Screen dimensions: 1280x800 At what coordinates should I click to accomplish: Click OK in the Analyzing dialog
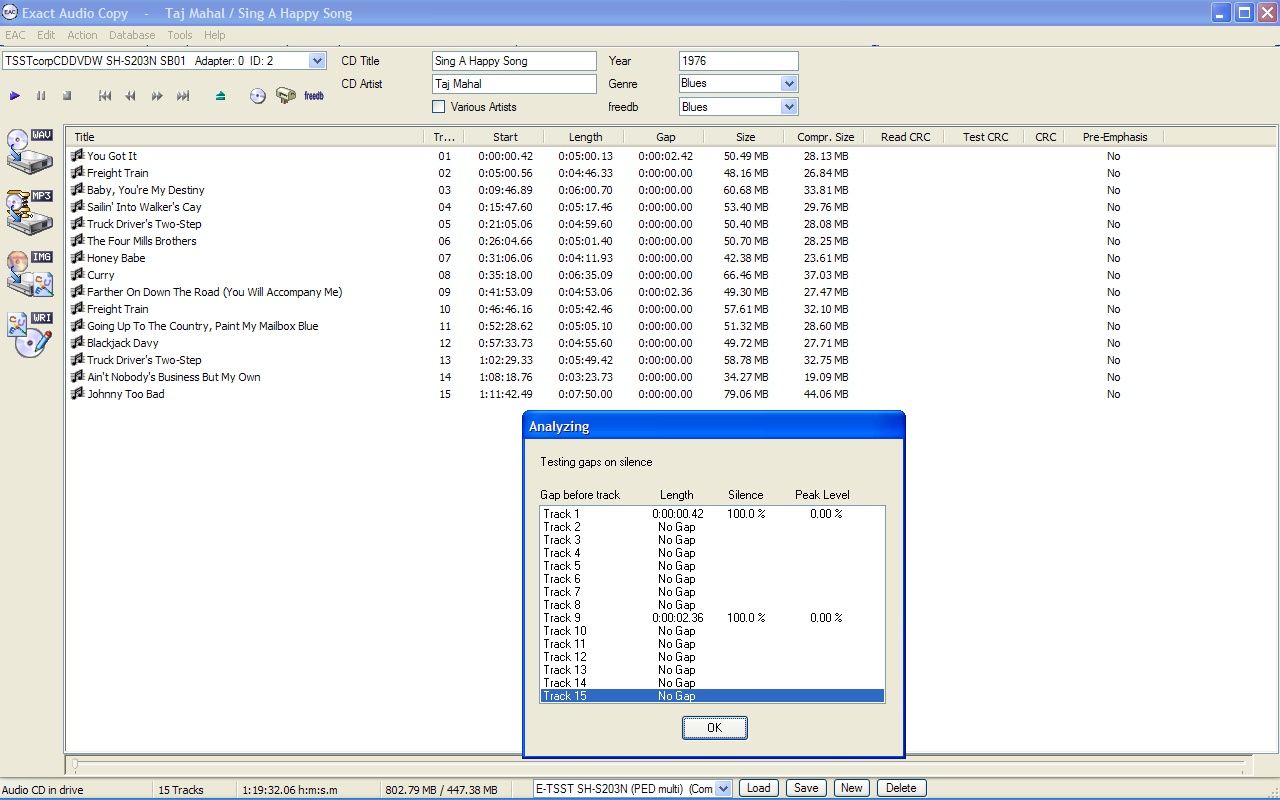coord(714,728)
